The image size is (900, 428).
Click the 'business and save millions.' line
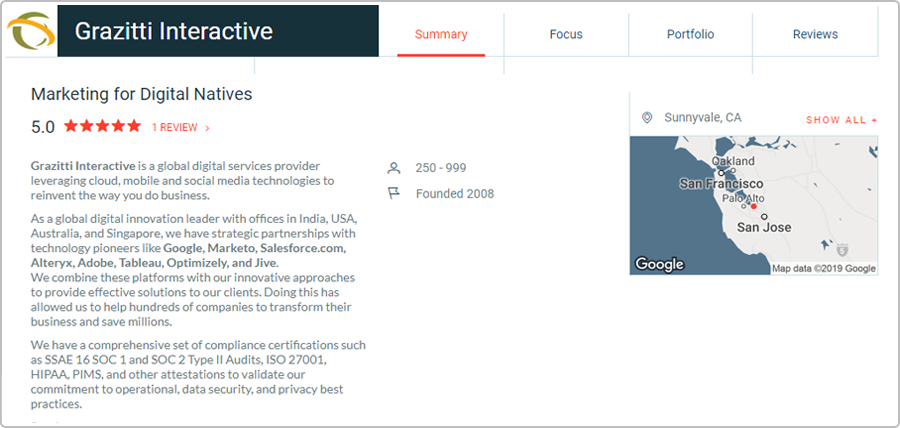coord(102,322)
